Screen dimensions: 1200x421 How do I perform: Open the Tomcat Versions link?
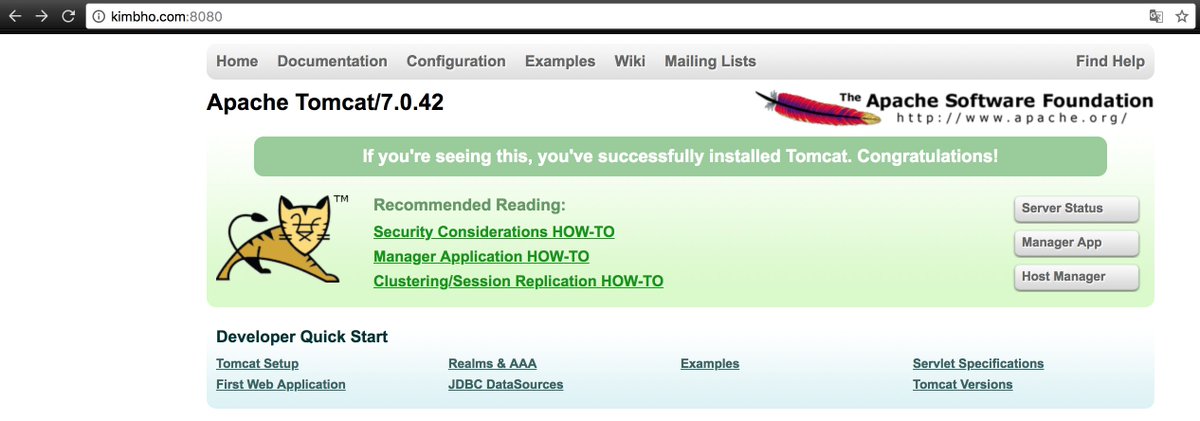pos(962,385)
